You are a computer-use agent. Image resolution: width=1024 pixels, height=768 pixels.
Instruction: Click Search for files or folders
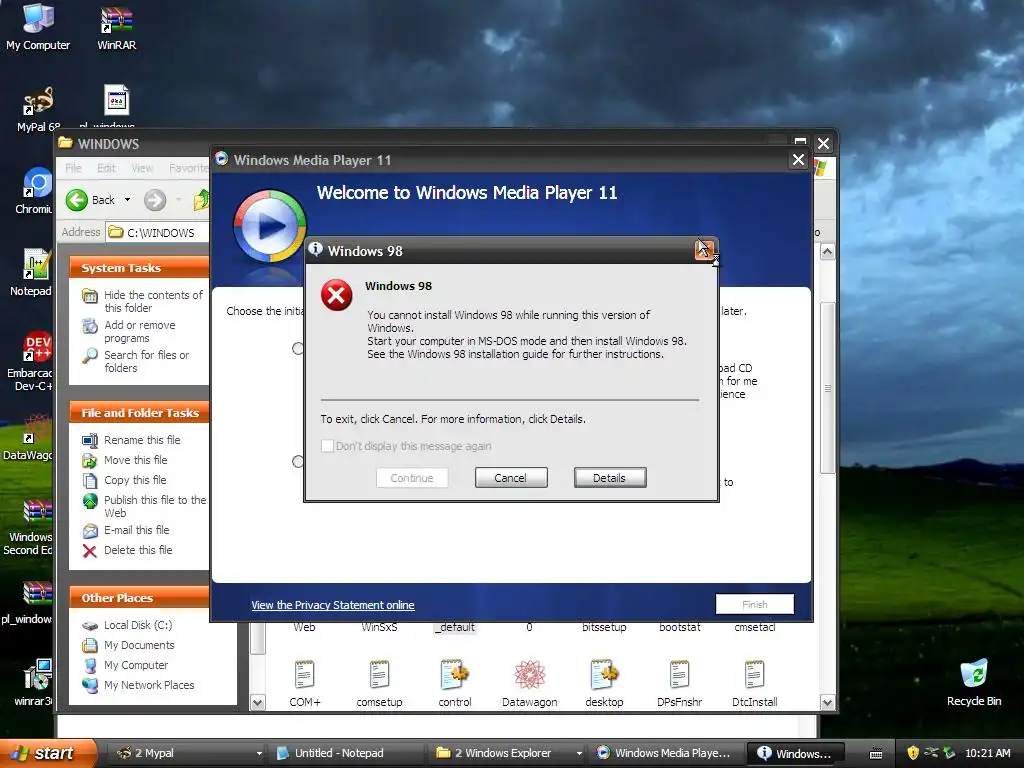146,361
